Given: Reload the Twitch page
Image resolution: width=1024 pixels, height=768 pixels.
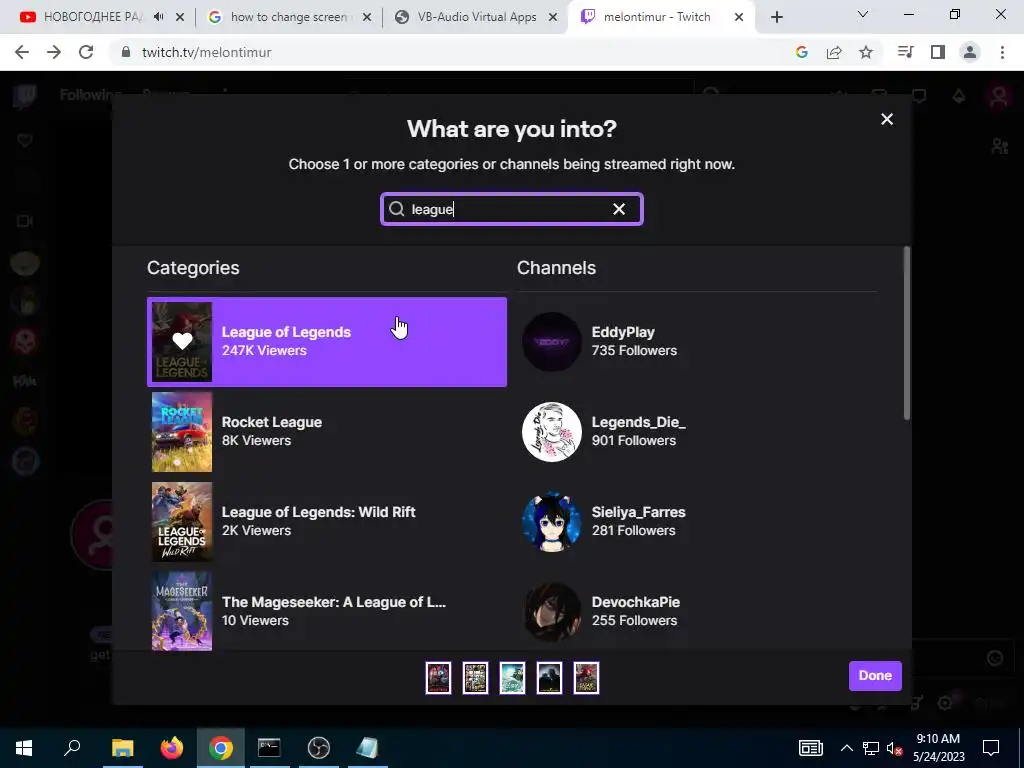Looking at the screenshot, I should [x=86, y=52].
